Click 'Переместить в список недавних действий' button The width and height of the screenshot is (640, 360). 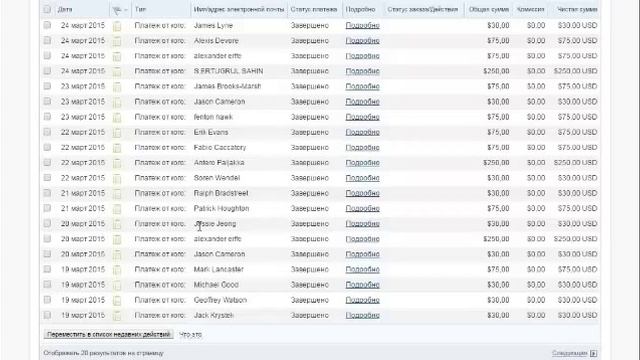coord(108,334)
